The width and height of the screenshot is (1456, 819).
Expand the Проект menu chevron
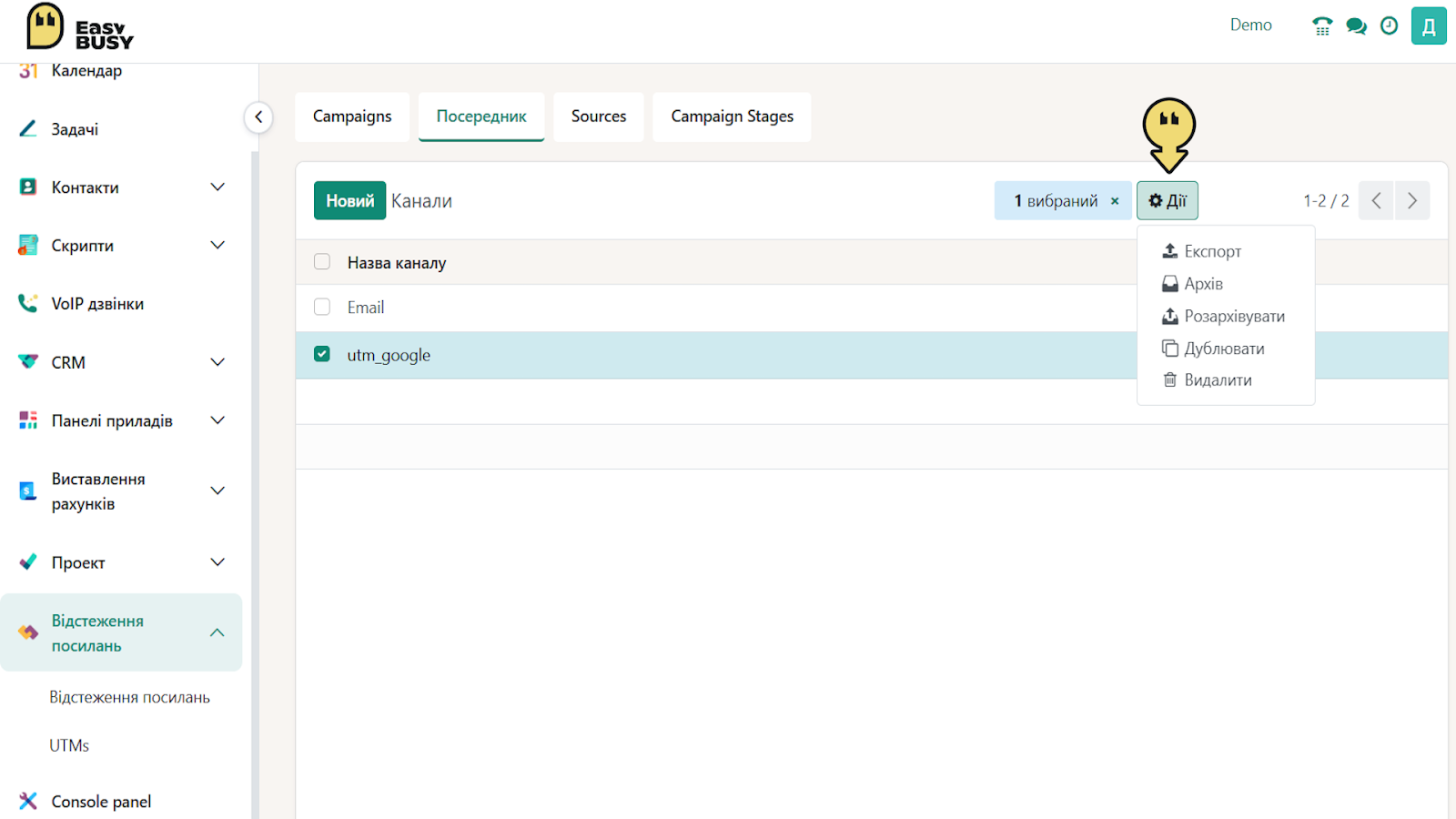217,561
